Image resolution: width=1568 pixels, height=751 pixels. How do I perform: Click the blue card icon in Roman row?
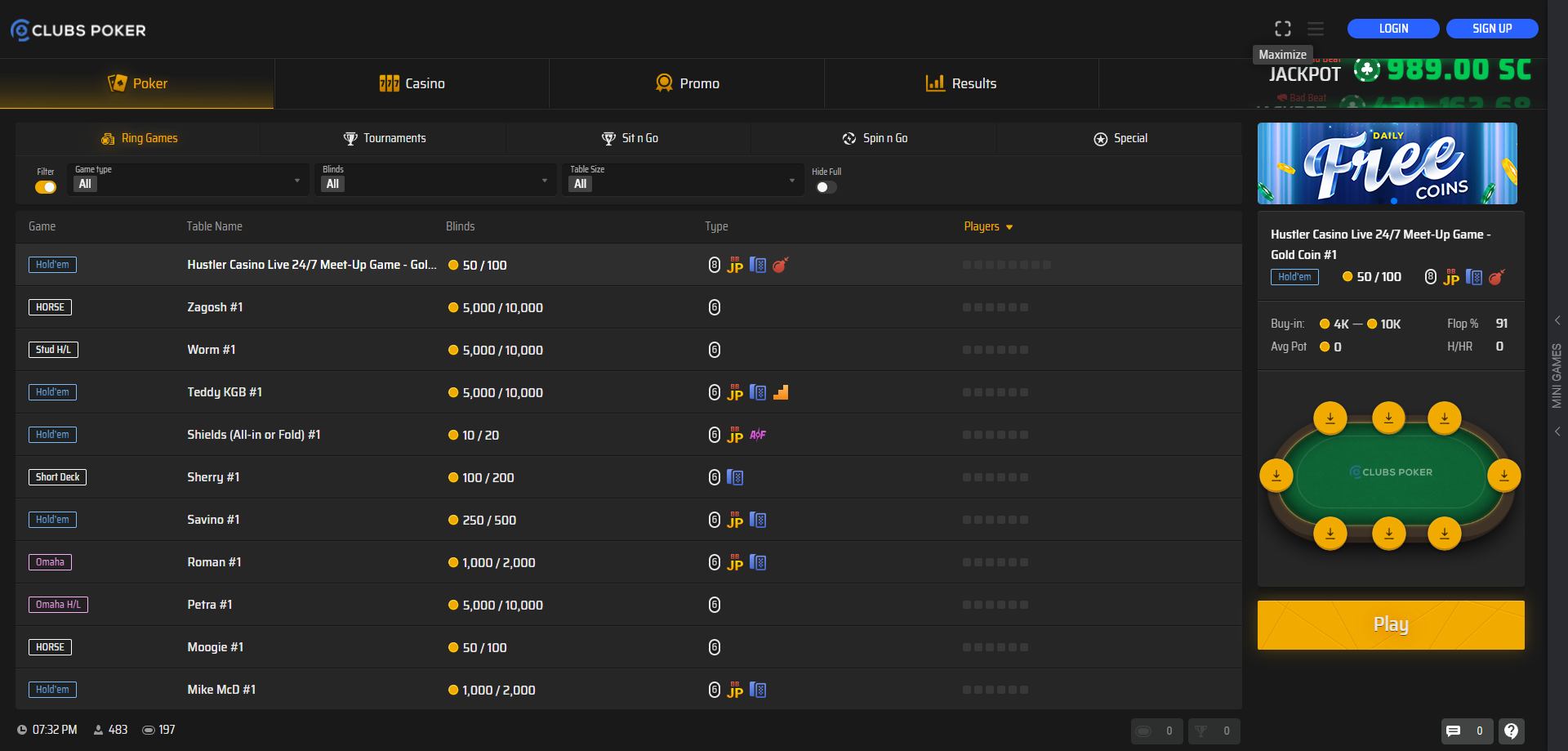click(758, 562)
